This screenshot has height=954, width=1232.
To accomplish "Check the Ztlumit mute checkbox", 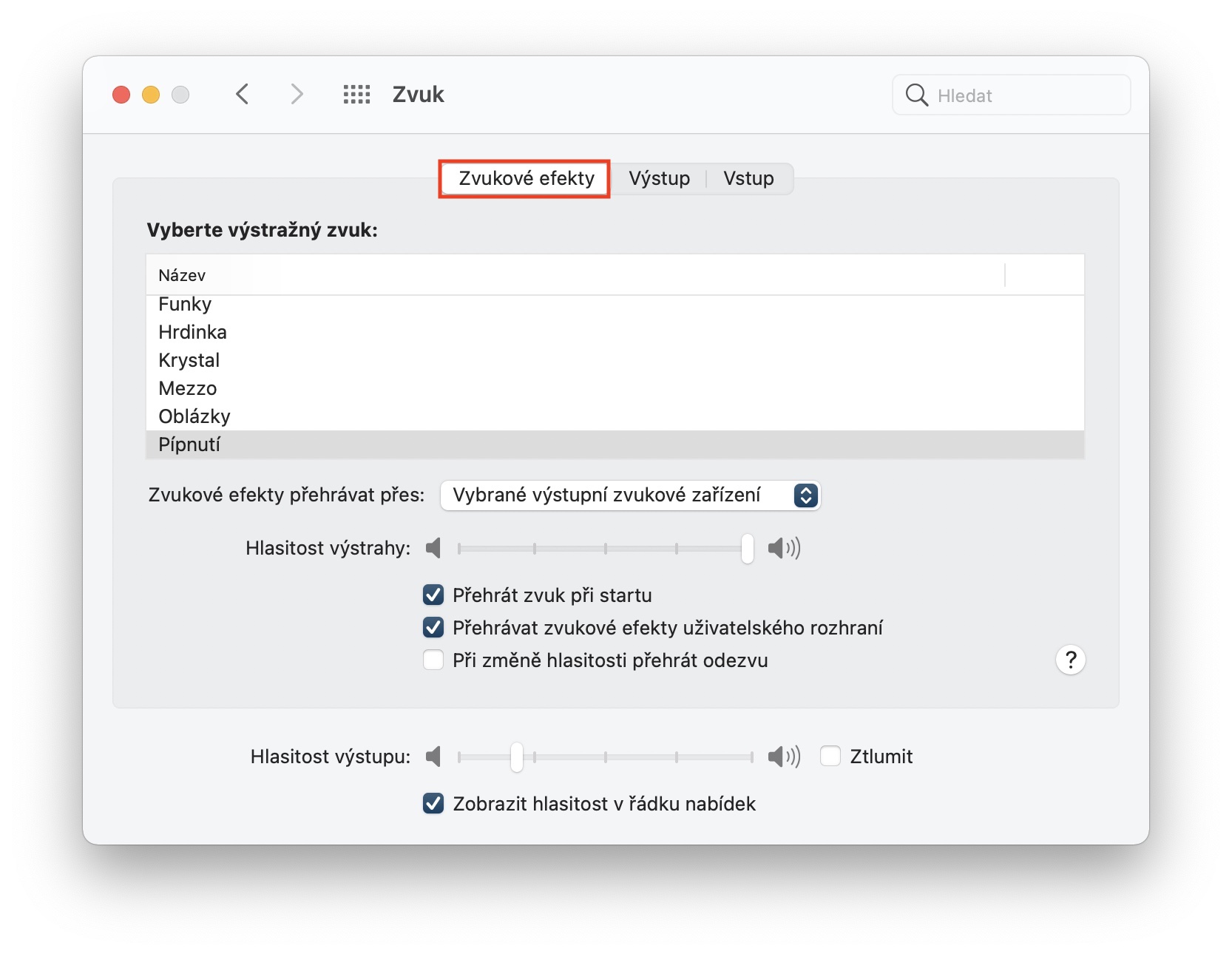I will click(x=830, y=757).
